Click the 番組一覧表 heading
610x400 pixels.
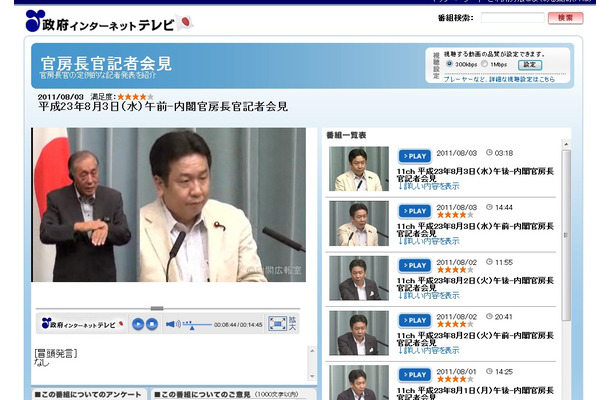tap(346, 135)
